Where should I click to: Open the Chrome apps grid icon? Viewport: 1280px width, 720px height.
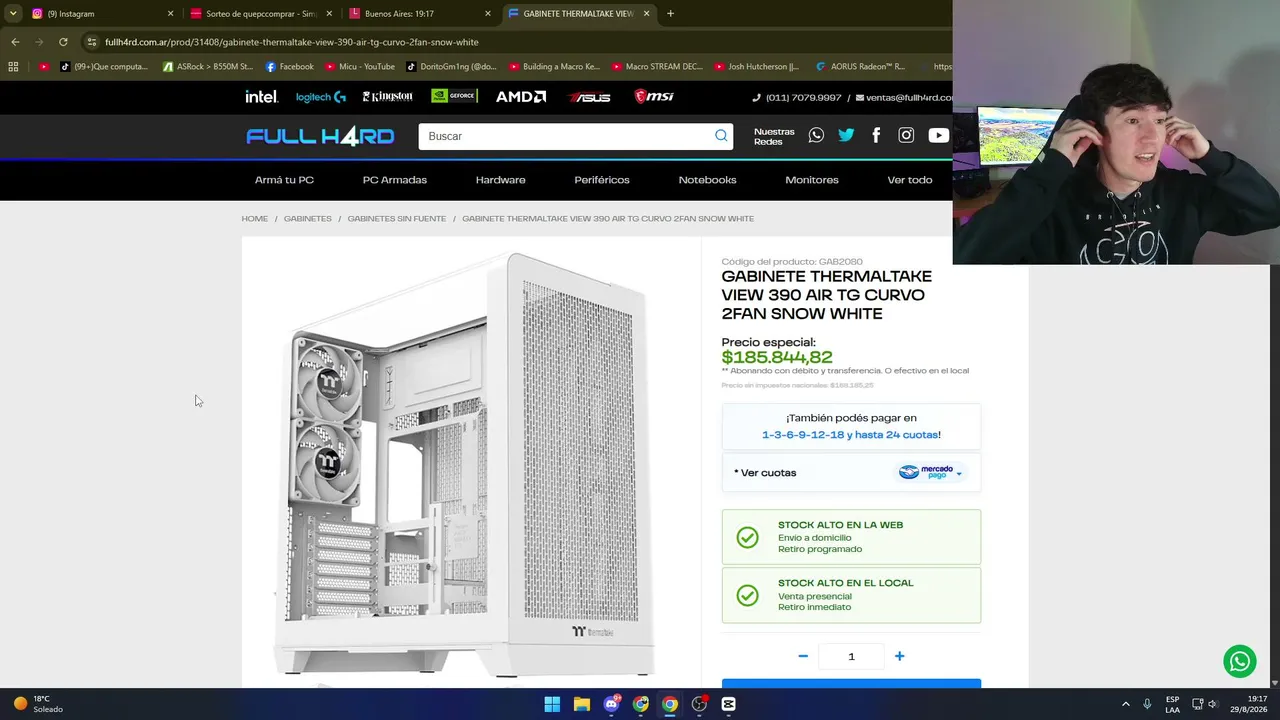(13, 67)
